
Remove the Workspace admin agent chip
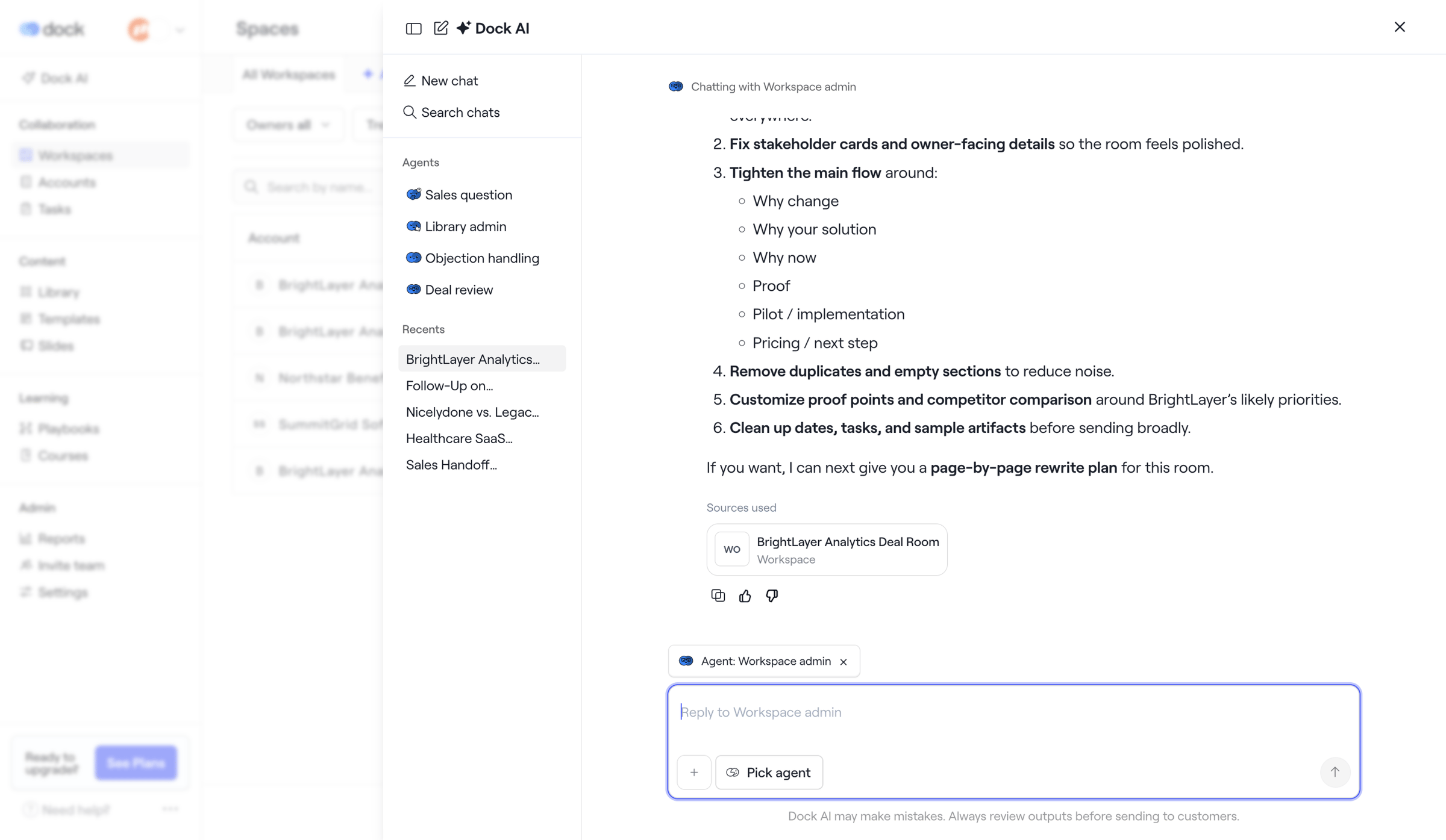tap(843, 662)
